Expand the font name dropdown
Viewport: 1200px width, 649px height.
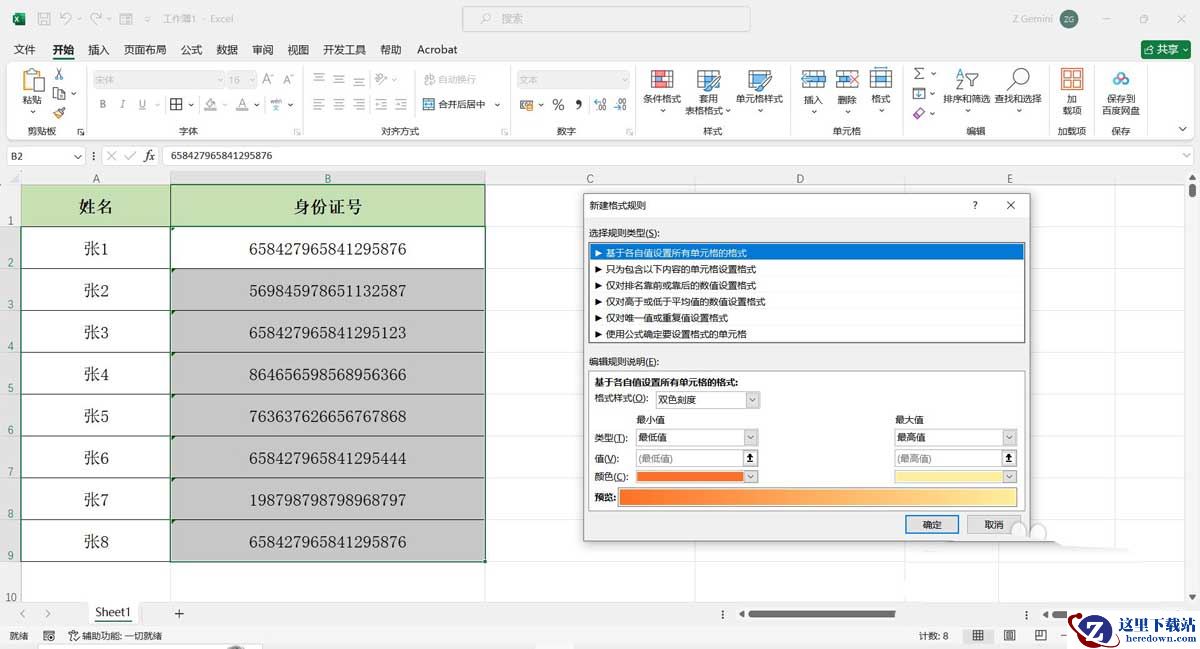[220, 79]
